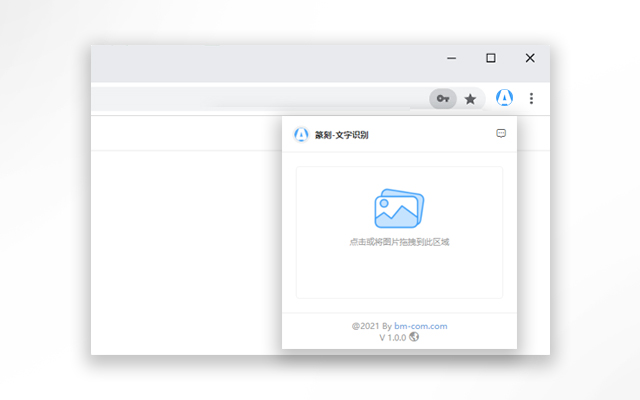Click the 点击或将图片拖拽到此区域 upload hint text

(x=399, y=242)
